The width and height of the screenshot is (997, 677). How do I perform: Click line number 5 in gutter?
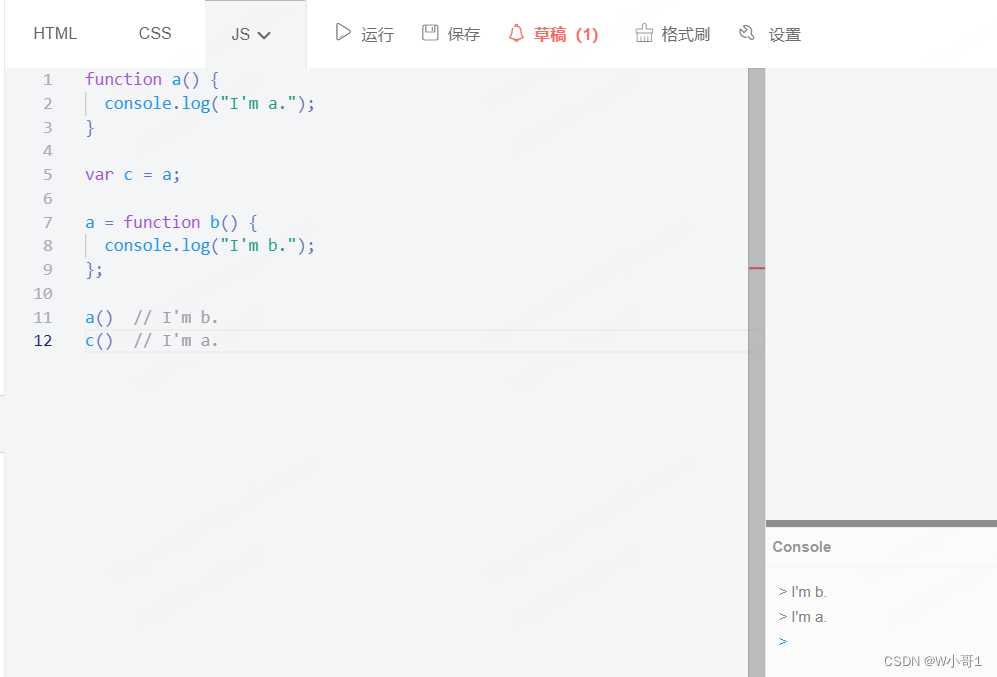48,175
